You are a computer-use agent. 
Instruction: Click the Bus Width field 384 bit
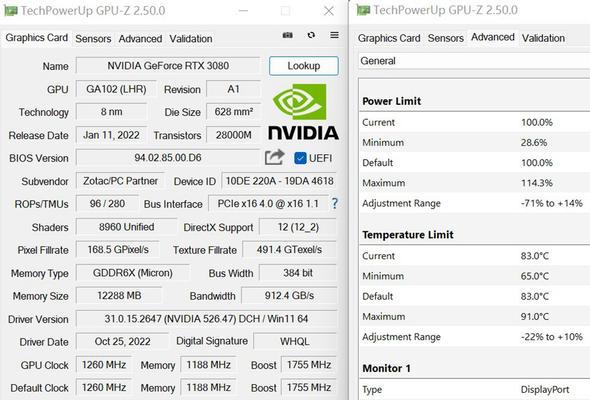click(298, 273)
